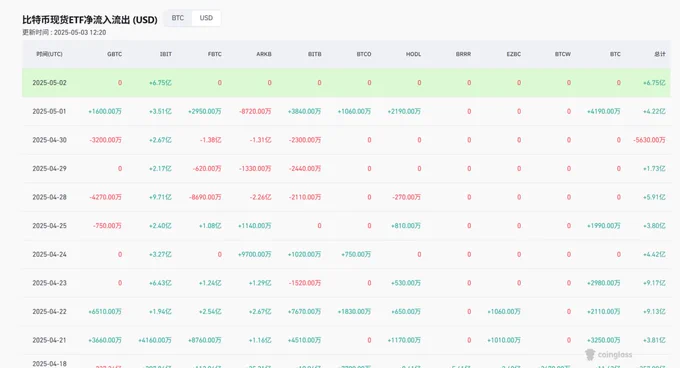The width and height of the screenshot is (680, 368).
Task: Click the BRRR column header
Action: click(x=463, y=54)
